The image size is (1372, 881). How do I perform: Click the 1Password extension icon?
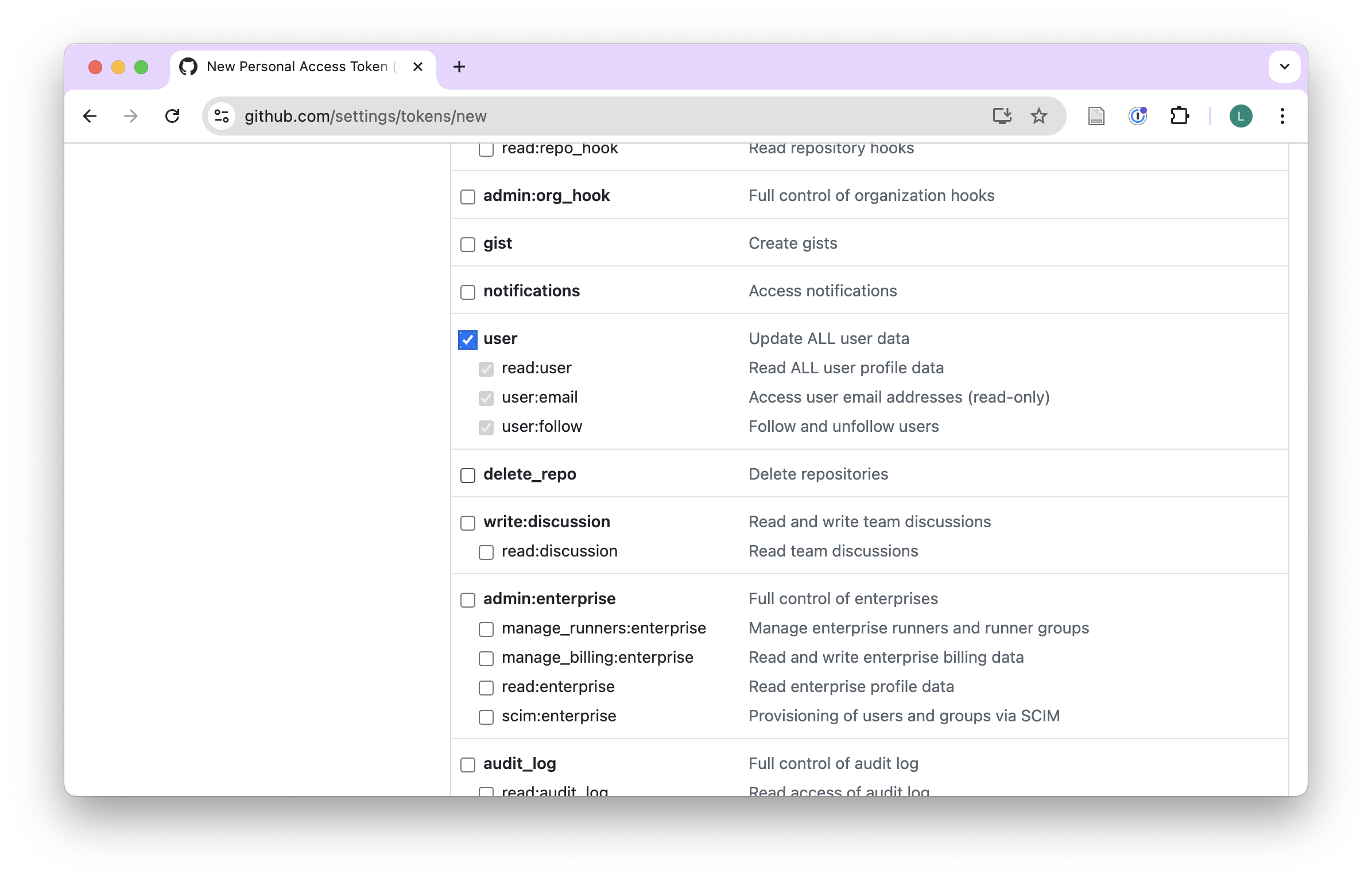(1137, 116)
